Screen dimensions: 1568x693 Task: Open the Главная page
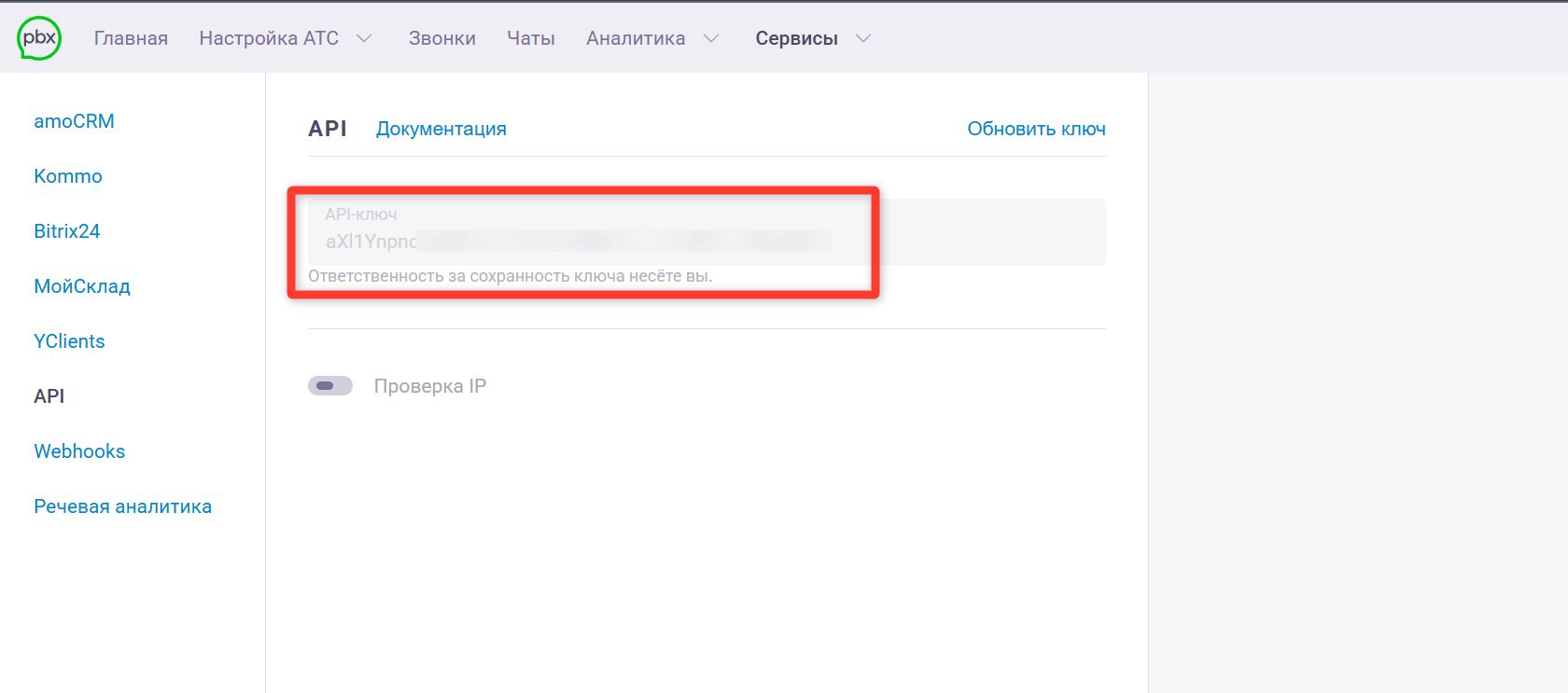tap(131, 38)
